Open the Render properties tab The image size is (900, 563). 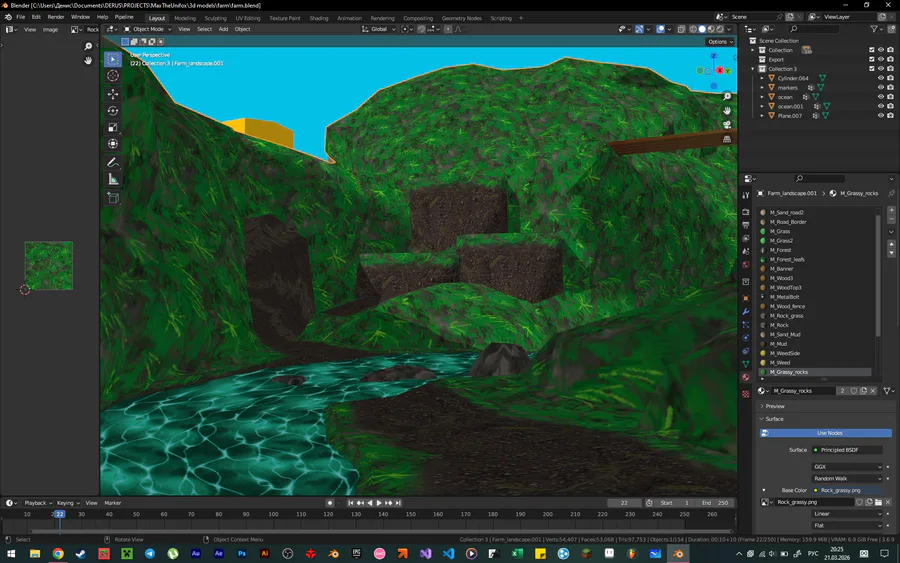click(x=746, y=212)
